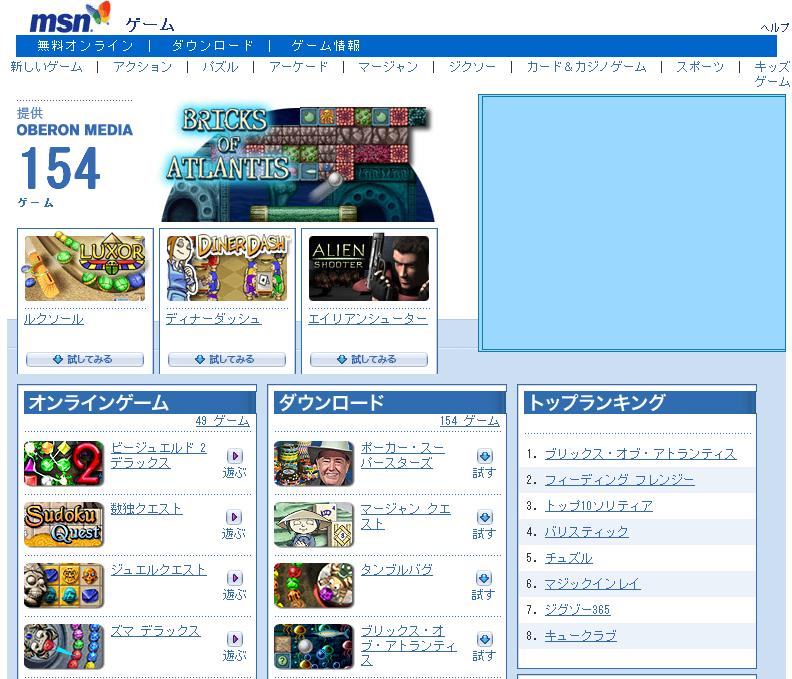This screenshot has height=679, width=792.
Task: Open ranking 1 ブリックス・オブ・アトランティス
Action: point(640,454)
